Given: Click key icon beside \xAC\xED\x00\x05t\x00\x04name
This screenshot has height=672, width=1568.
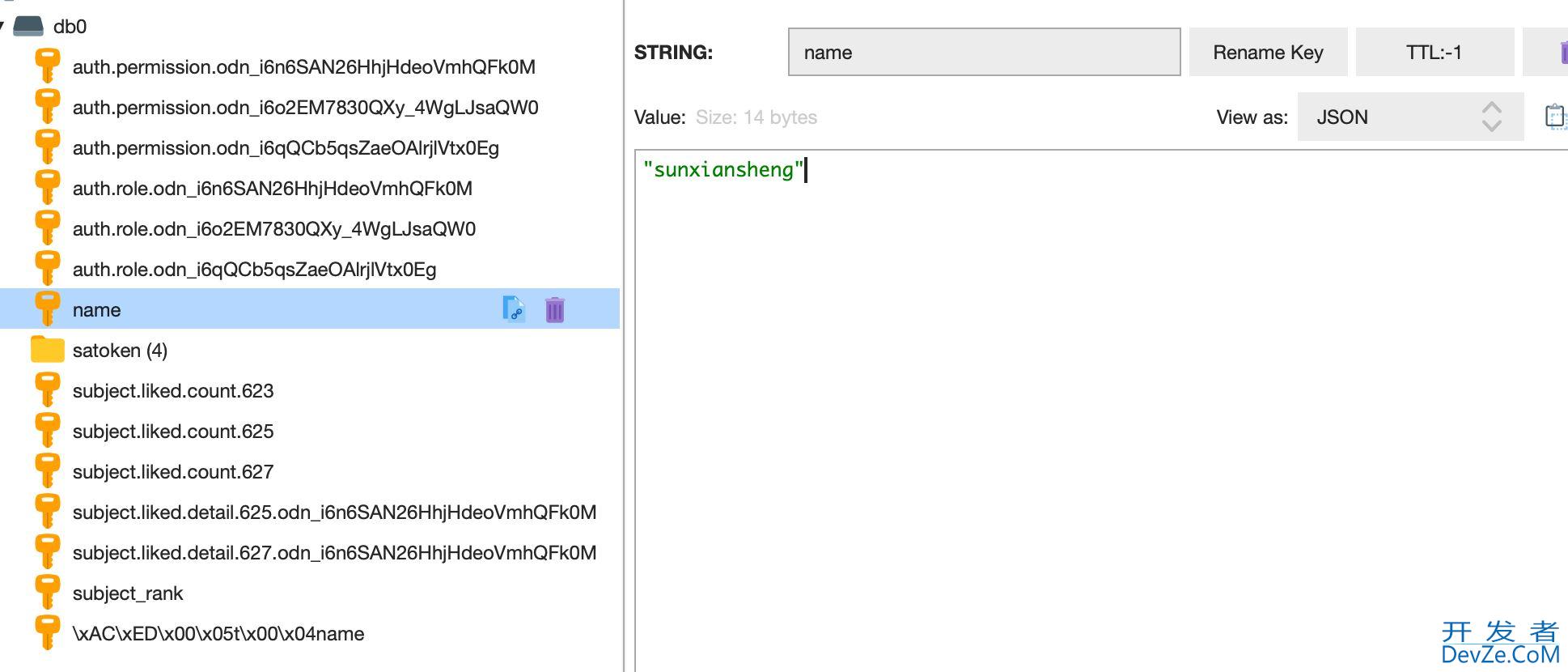Looking at the screenshot, I should pyautogui.click(x=47, y=633).
